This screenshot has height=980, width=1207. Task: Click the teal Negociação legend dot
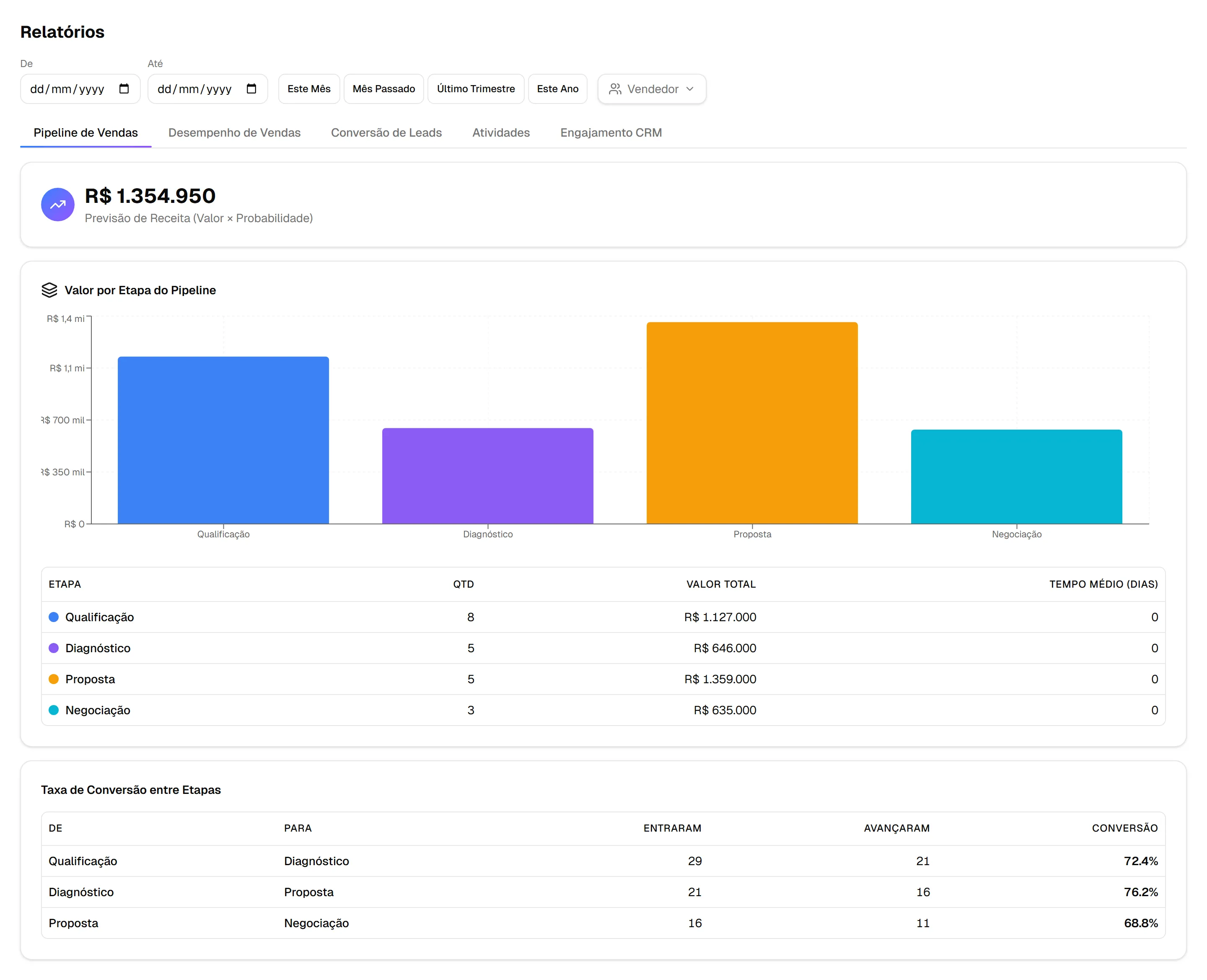[x=54, y=710]
